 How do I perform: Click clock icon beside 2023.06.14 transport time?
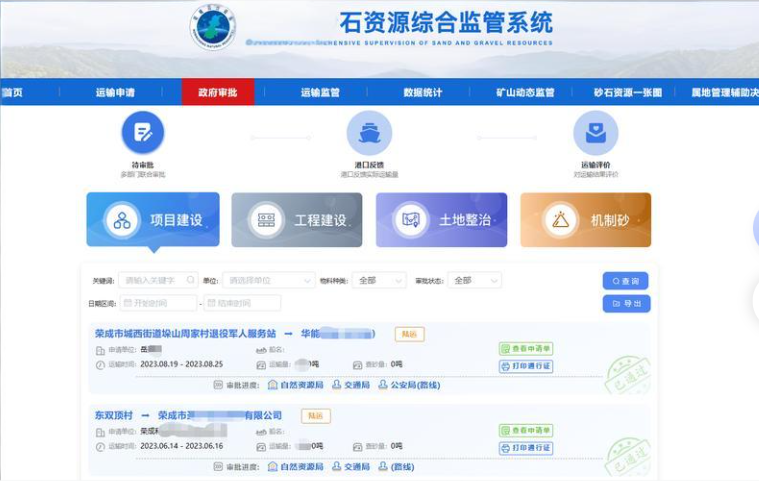pos(100,447)
